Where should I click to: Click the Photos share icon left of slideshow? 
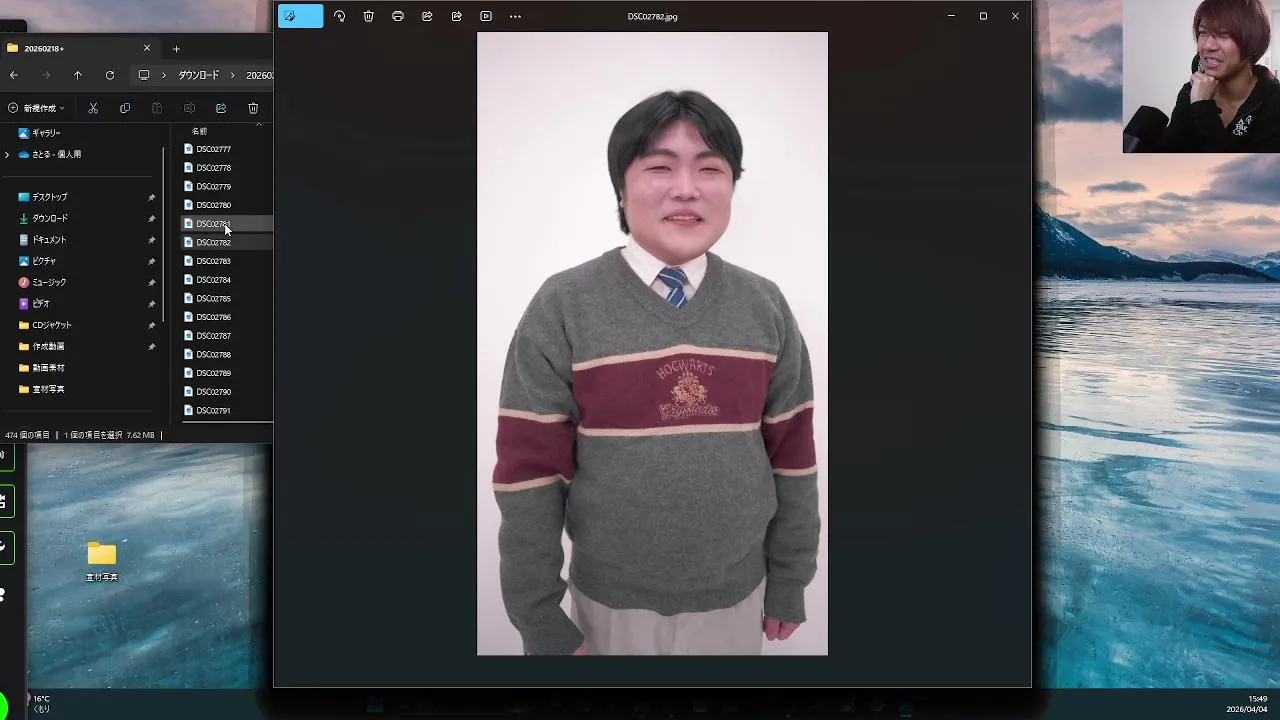[457, 16]
